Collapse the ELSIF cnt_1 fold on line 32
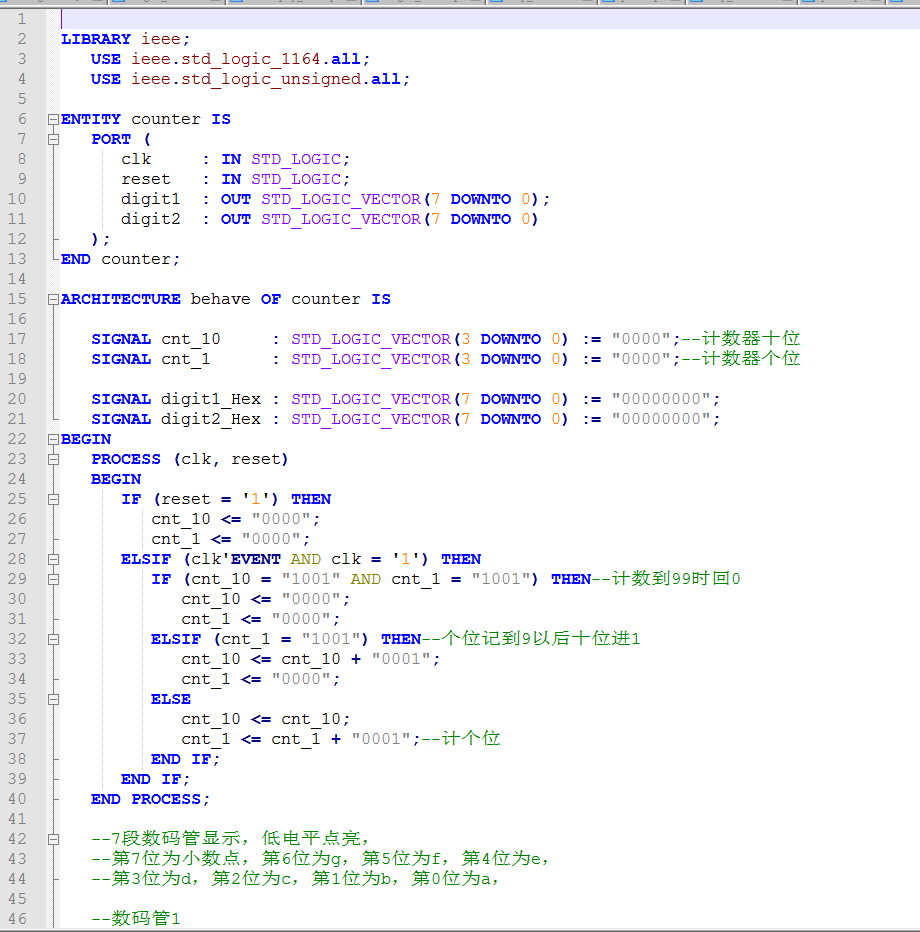This screenshot has width=920, height=932. tap(53, 639)
